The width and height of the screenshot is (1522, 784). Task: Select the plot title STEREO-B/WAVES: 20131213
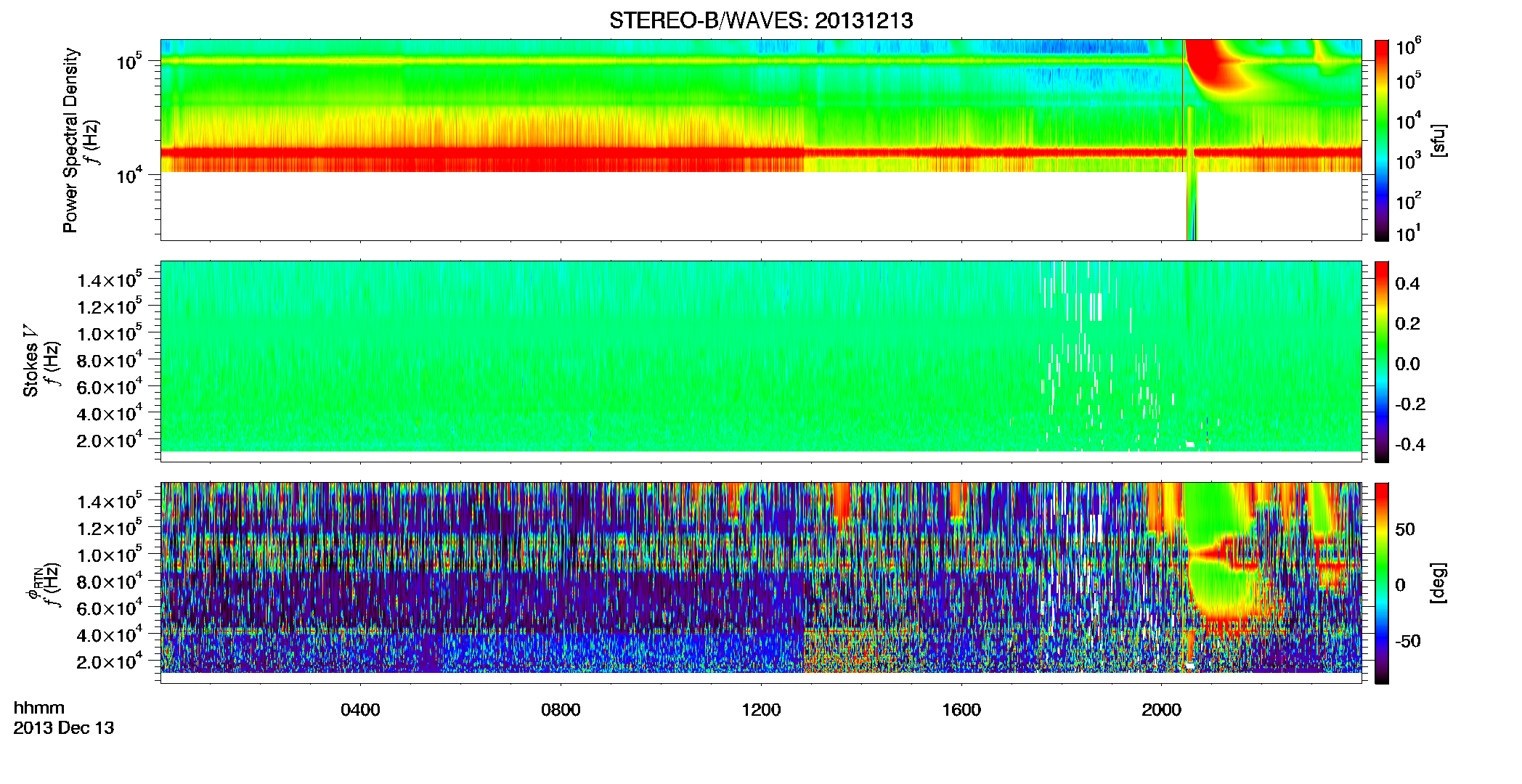coord(761,20)
